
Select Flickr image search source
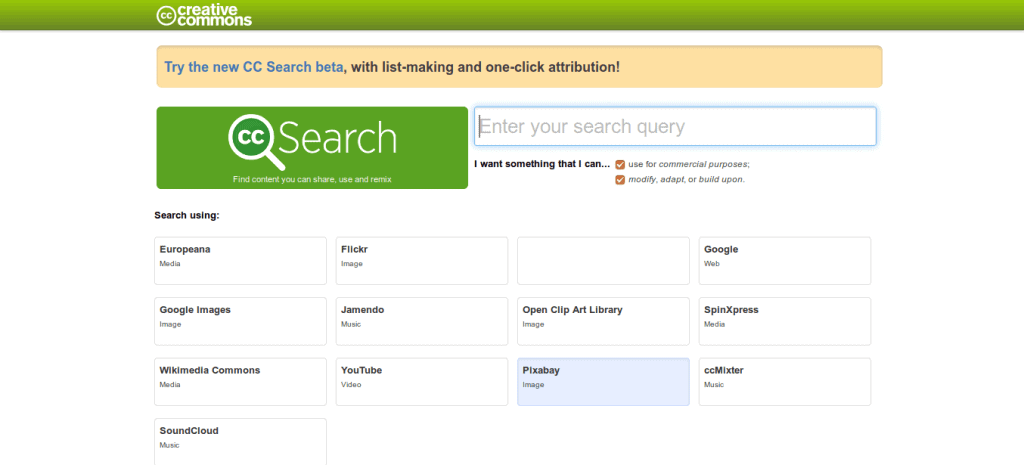click(421, 261)
